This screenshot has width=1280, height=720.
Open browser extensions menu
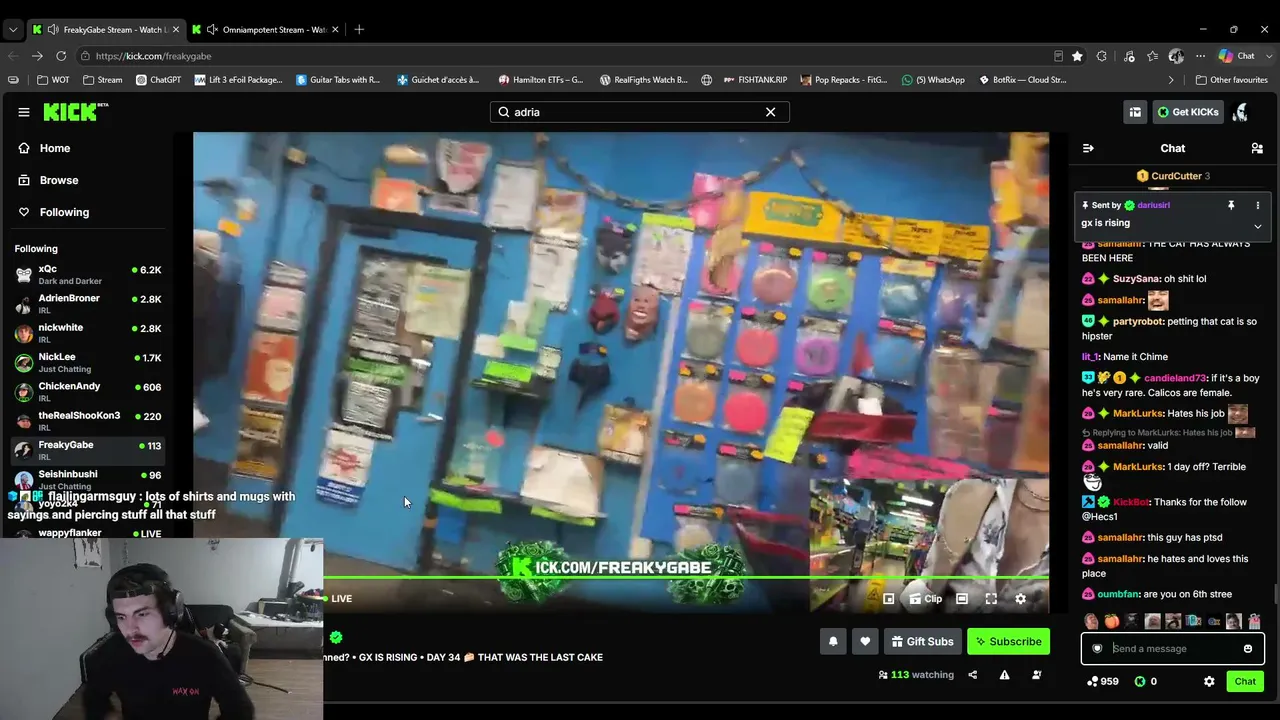(1102, 56)
